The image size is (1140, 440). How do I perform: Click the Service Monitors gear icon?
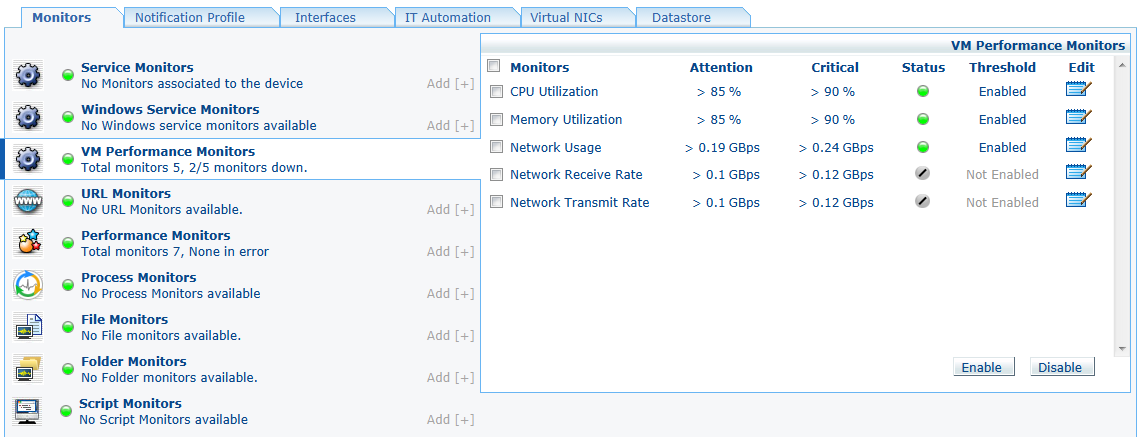pos(28,75)
